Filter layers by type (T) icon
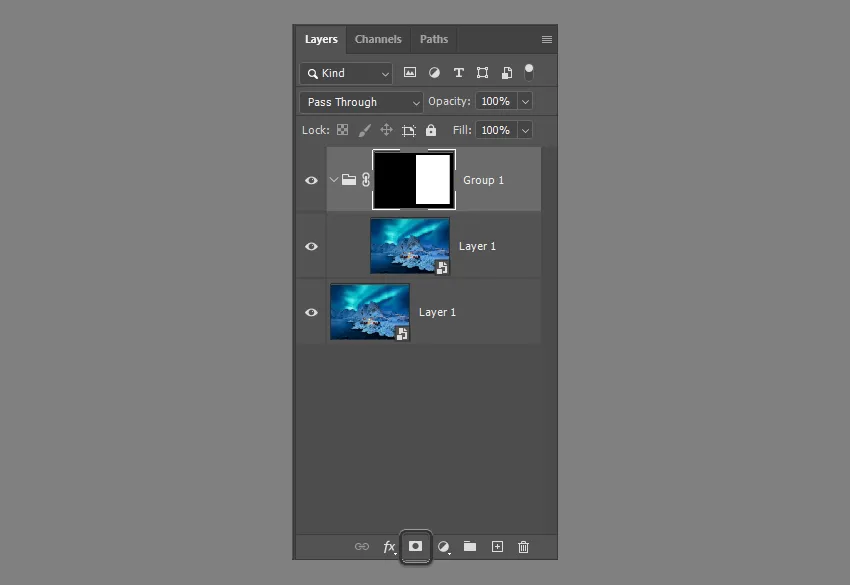Viewport: 850px width, 585px height. point(459,73)
